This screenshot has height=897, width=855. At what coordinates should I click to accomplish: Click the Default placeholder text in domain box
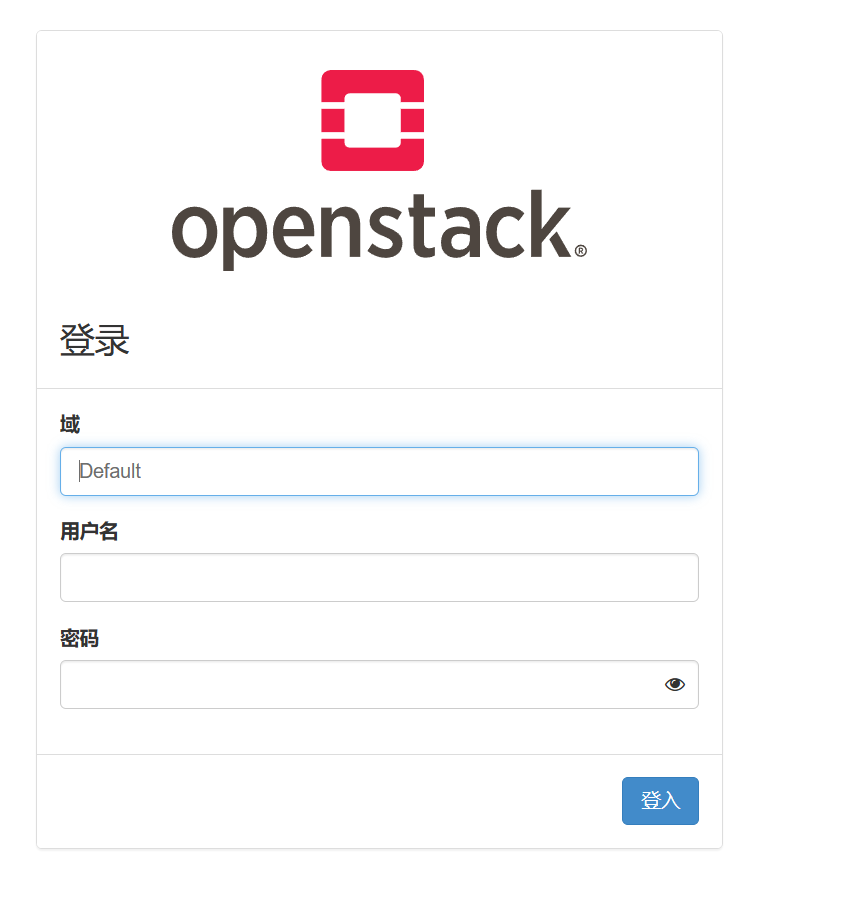(x=110, y=471)
